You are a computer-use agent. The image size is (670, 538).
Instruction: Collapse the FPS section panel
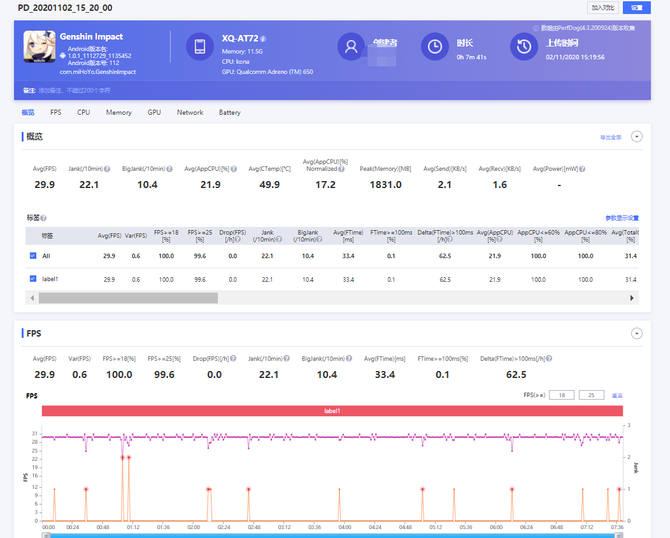pos(636,333)
